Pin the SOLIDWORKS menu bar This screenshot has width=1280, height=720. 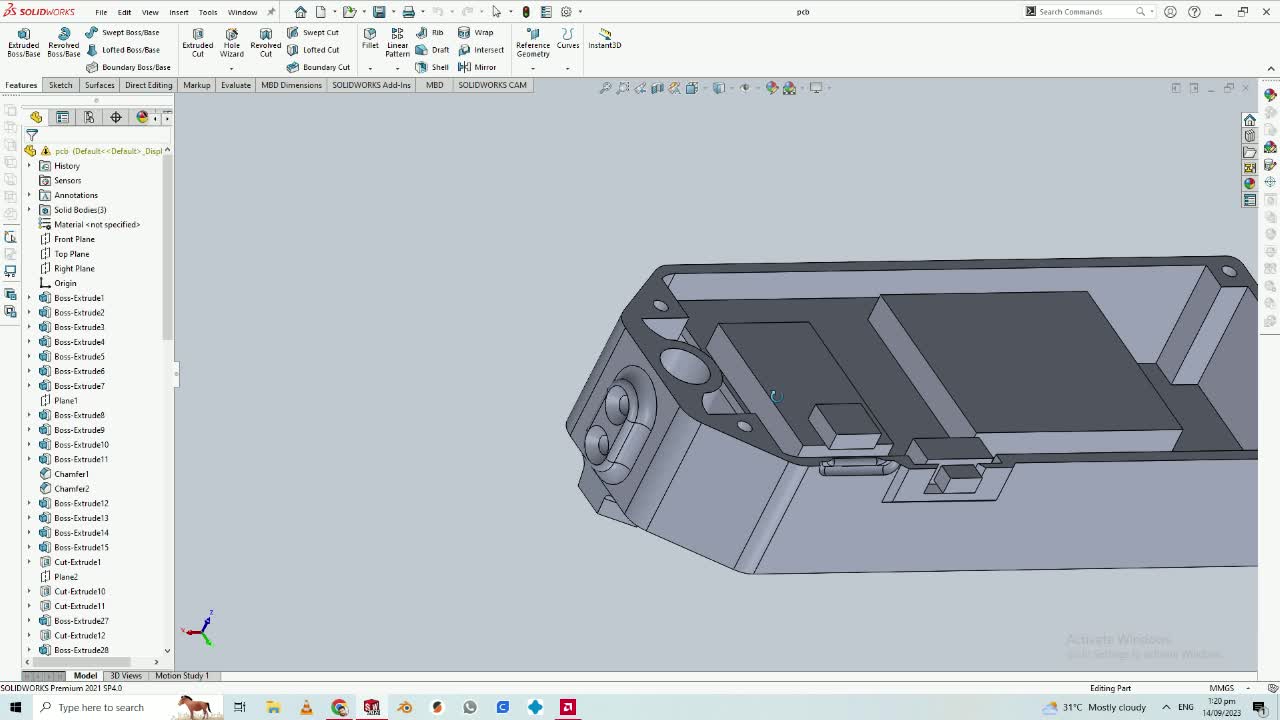[x=270, y=12]
